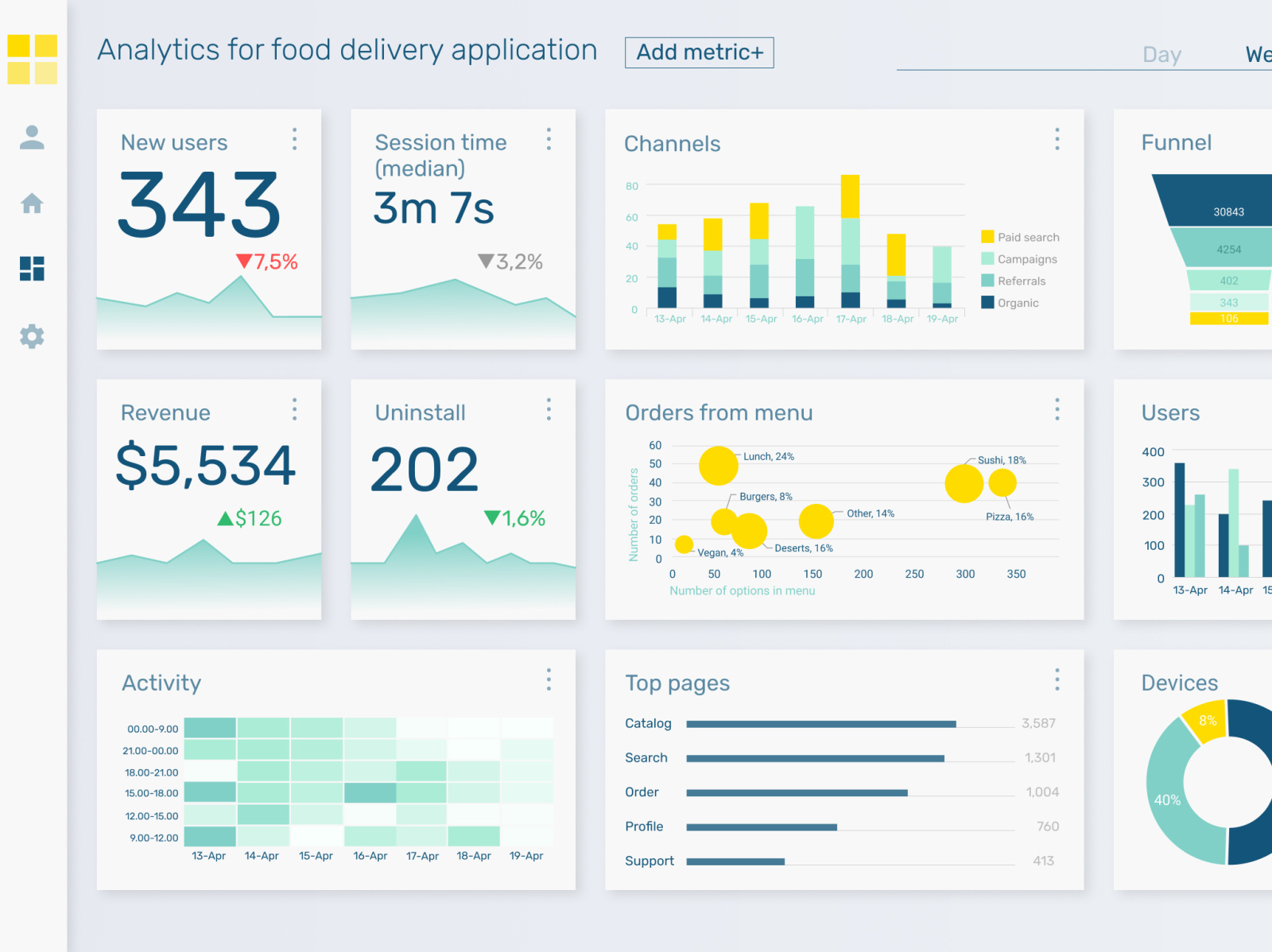This screenshot has height=952, width=1272.
Task: Select the Week tab
Action: (x=1259, y=54)
